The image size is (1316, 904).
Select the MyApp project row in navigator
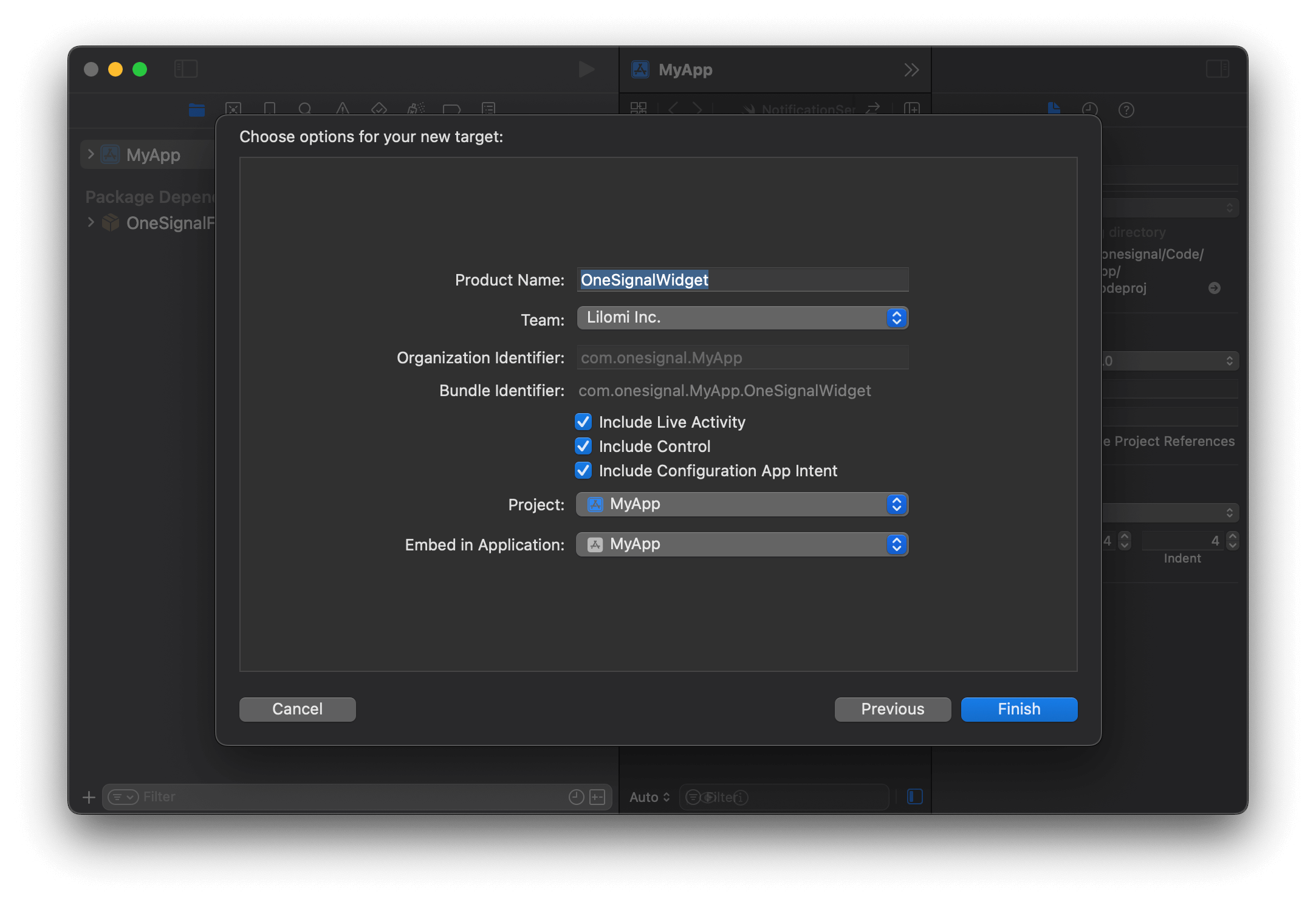[x=148, y=154]
